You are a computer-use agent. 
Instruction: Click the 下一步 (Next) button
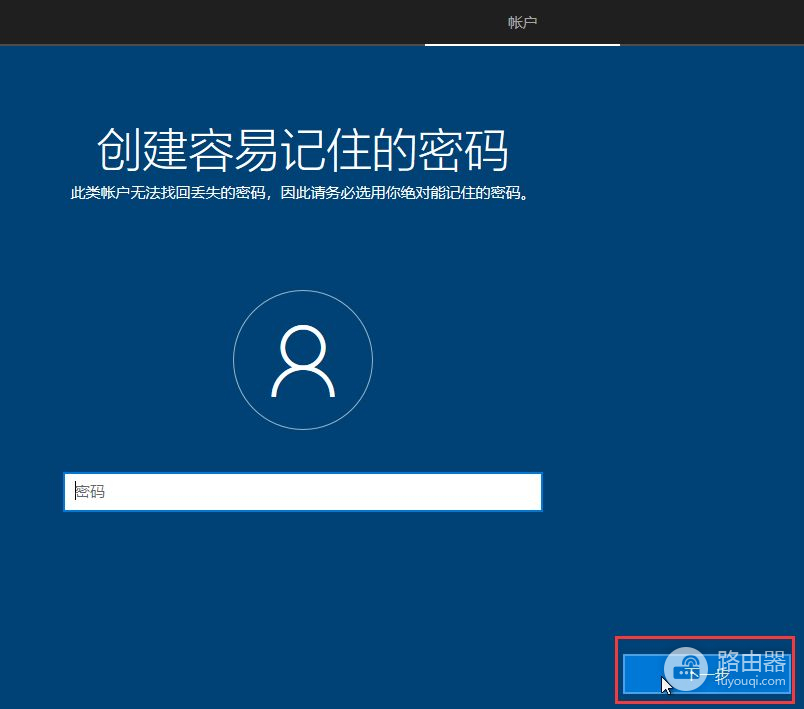706,673
